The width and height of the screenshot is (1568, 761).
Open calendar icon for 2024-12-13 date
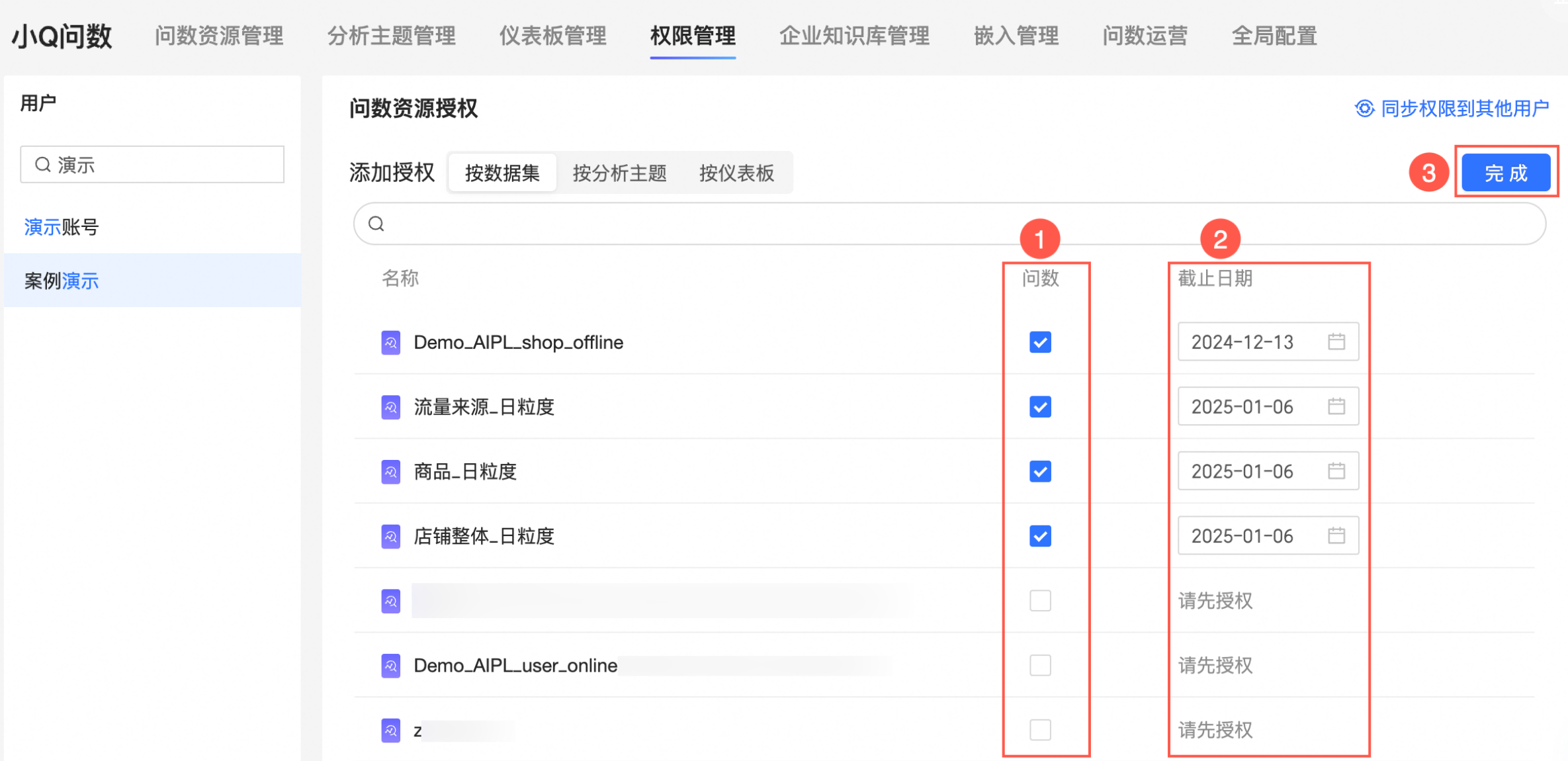click(1336, 341)
